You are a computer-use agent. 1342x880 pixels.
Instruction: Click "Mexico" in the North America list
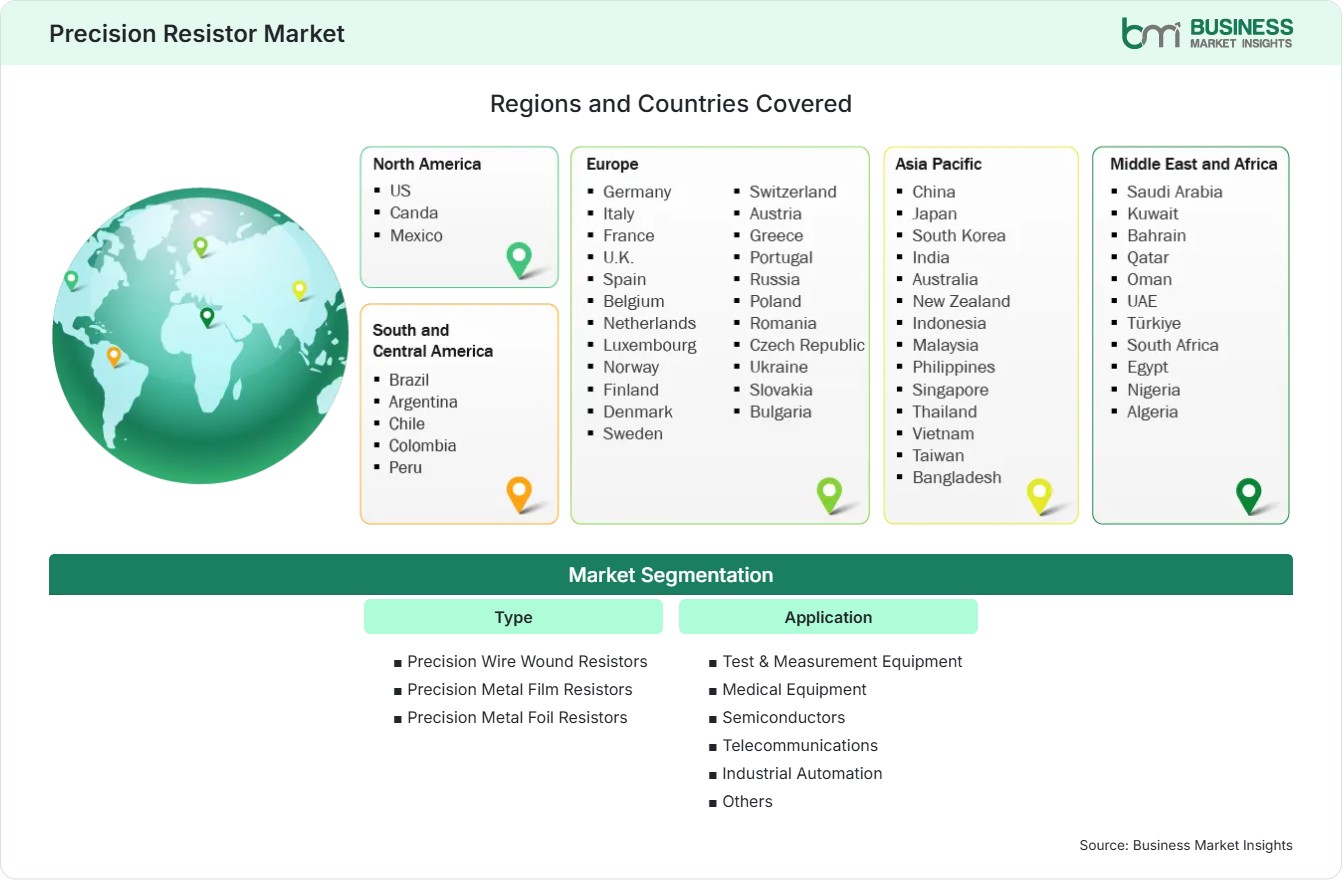[x=416, y=235]
